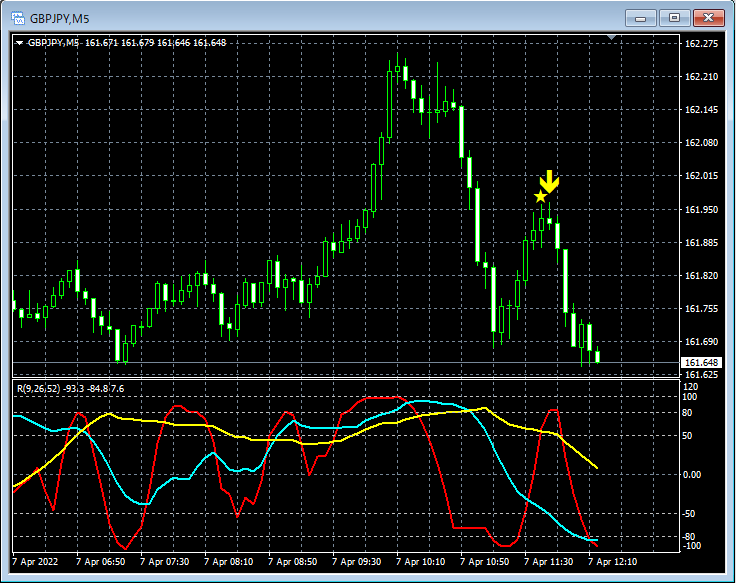Click the 7 Apr 06:50 time label

[101, 562]
